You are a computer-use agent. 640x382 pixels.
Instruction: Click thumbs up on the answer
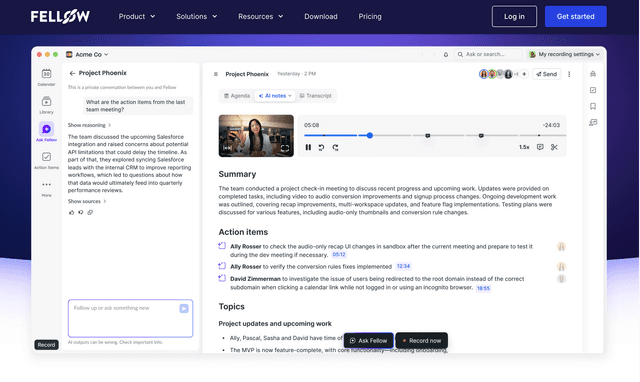[x=71, y=212]
